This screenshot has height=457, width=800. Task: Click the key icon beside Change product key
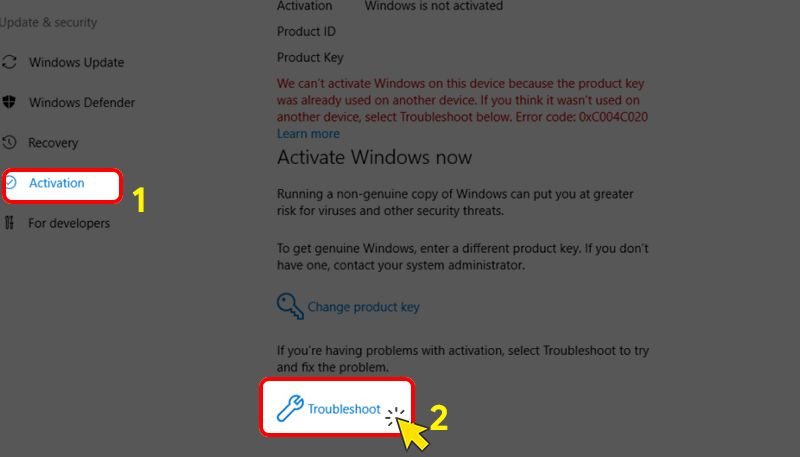pyautogui.click(x=290, y=306)
